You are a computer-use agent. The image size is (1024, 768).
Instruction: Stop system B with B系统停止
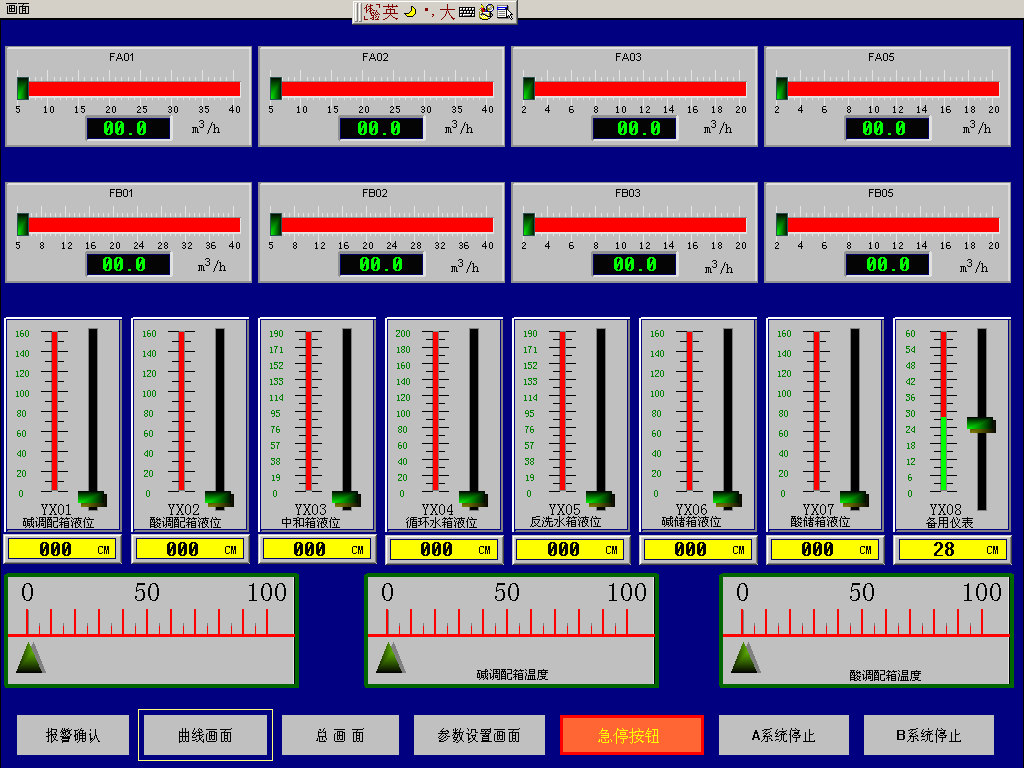click(928, 735)
